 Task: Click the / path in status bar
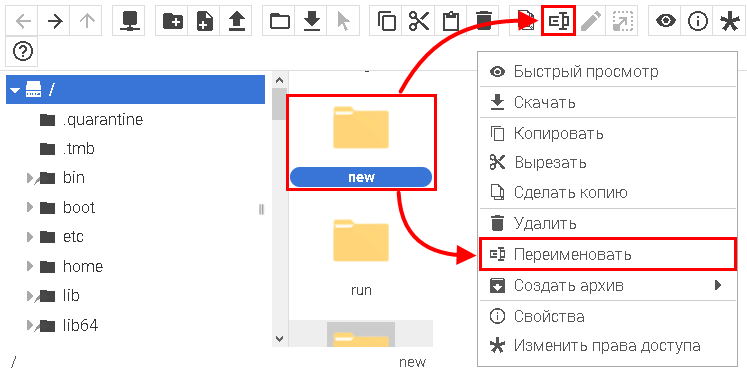[13, 362]
